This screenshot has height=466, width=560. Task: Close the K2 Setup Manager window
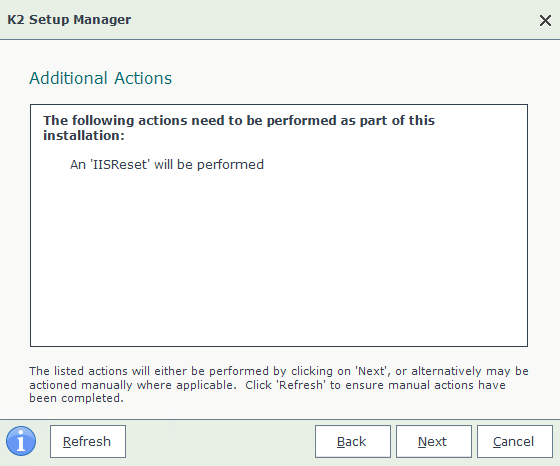click(545, 20)
